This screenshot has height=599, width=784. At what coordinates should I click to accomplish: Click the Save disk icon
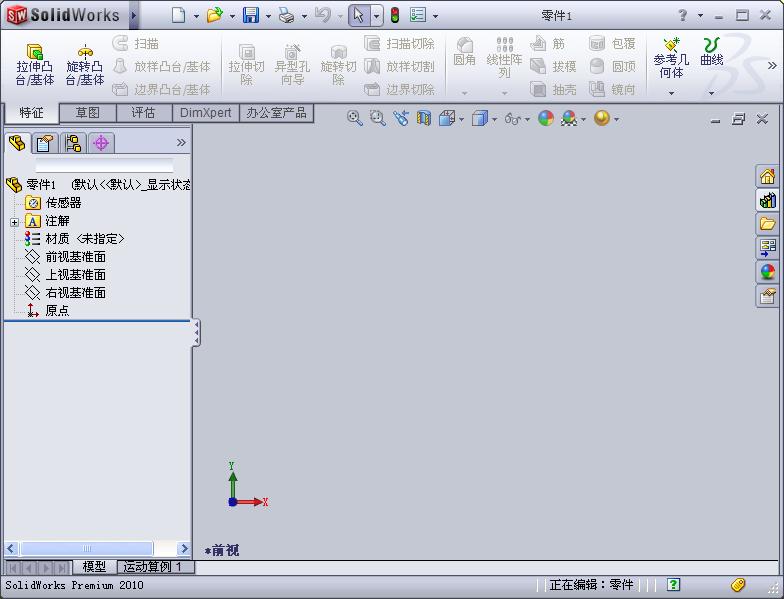[x=250, y=16]
